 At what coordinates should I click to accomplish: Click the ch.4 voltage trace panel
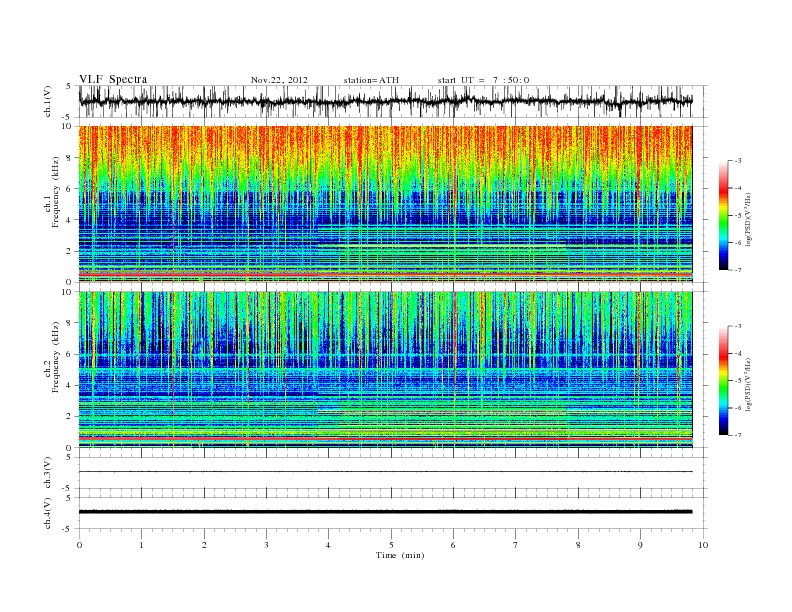(x=393, y=513)
